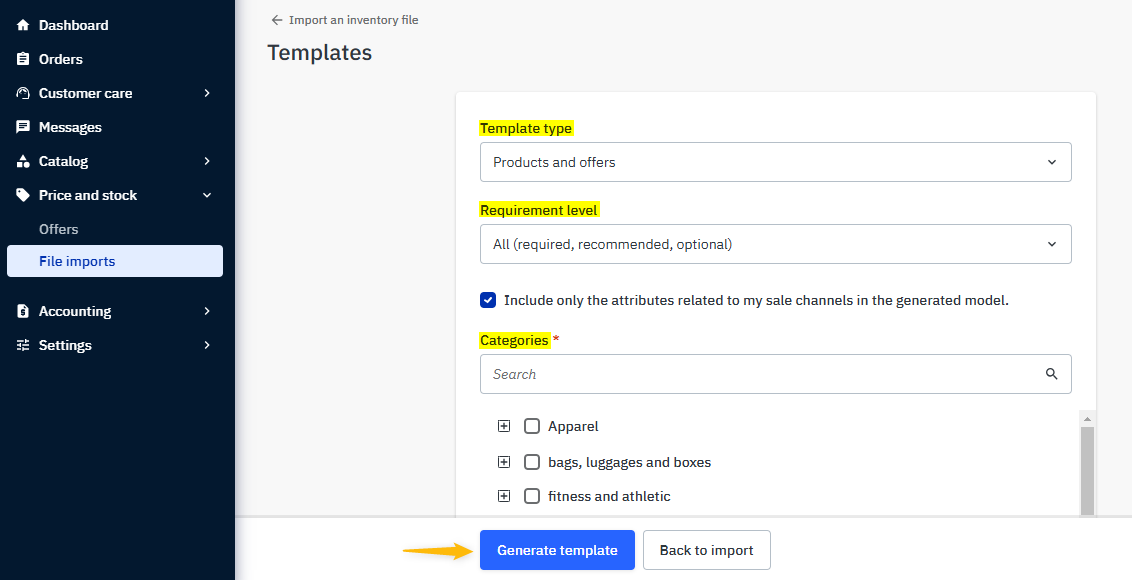This screenshot has height=580, width=1132.
Task: Click the Messages chat bubble icon
Action: [23, 127]
